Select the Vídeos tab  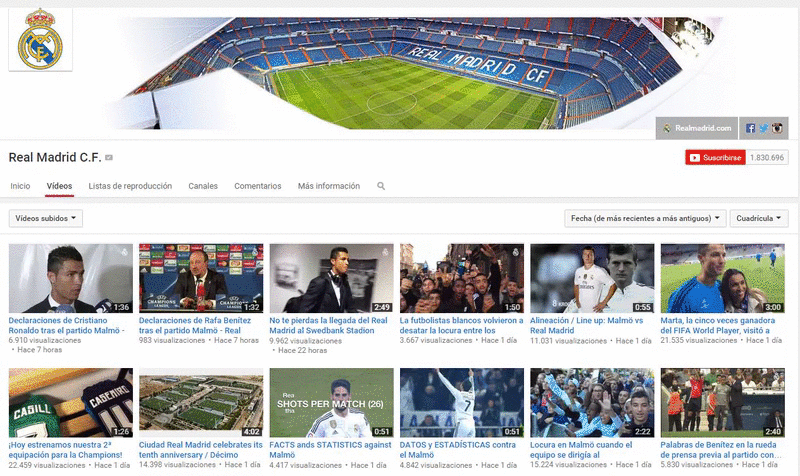[59, 186]
